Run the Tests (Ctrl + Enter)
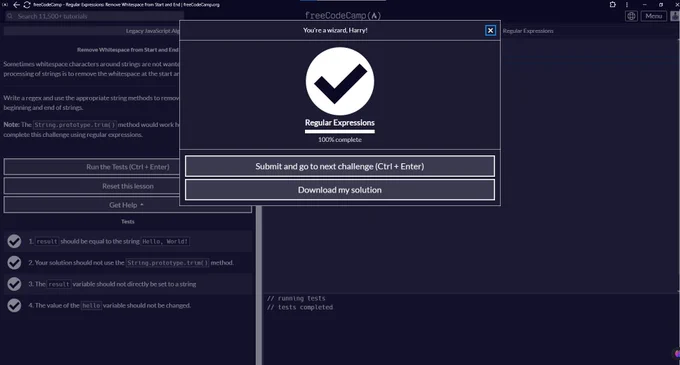 (128, 167)
